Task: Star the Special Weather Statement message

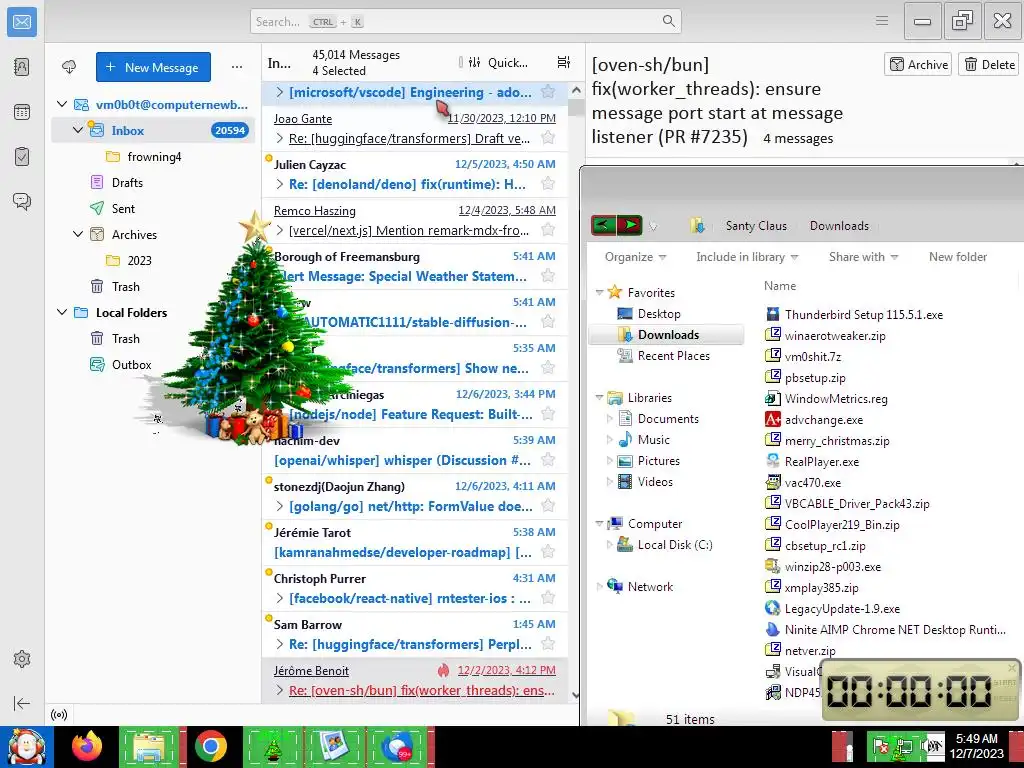Action: tap(548, 276)
